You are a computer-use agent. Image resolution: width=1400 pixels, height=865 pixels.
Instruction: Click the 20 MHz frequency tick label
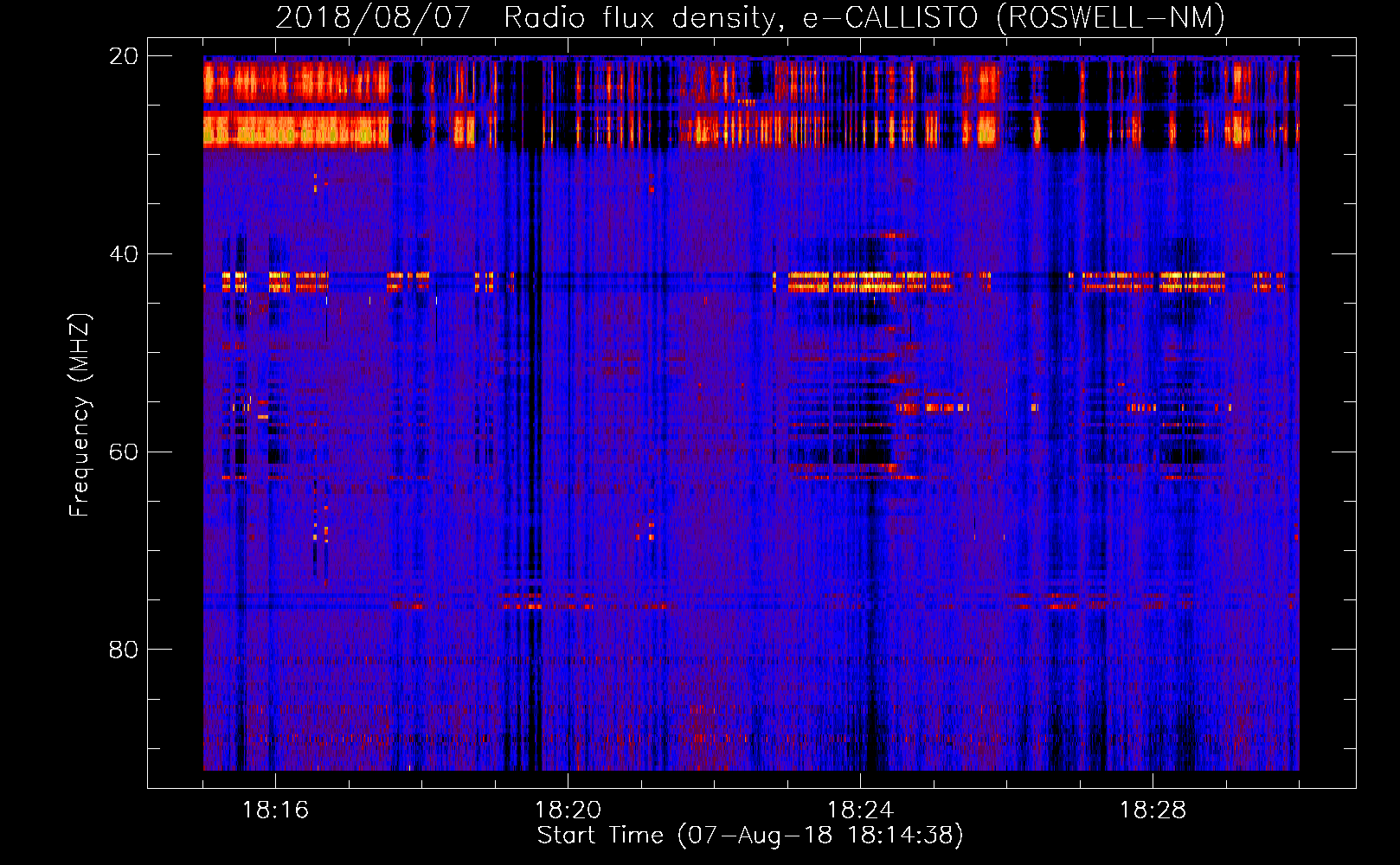click(123, 56)
